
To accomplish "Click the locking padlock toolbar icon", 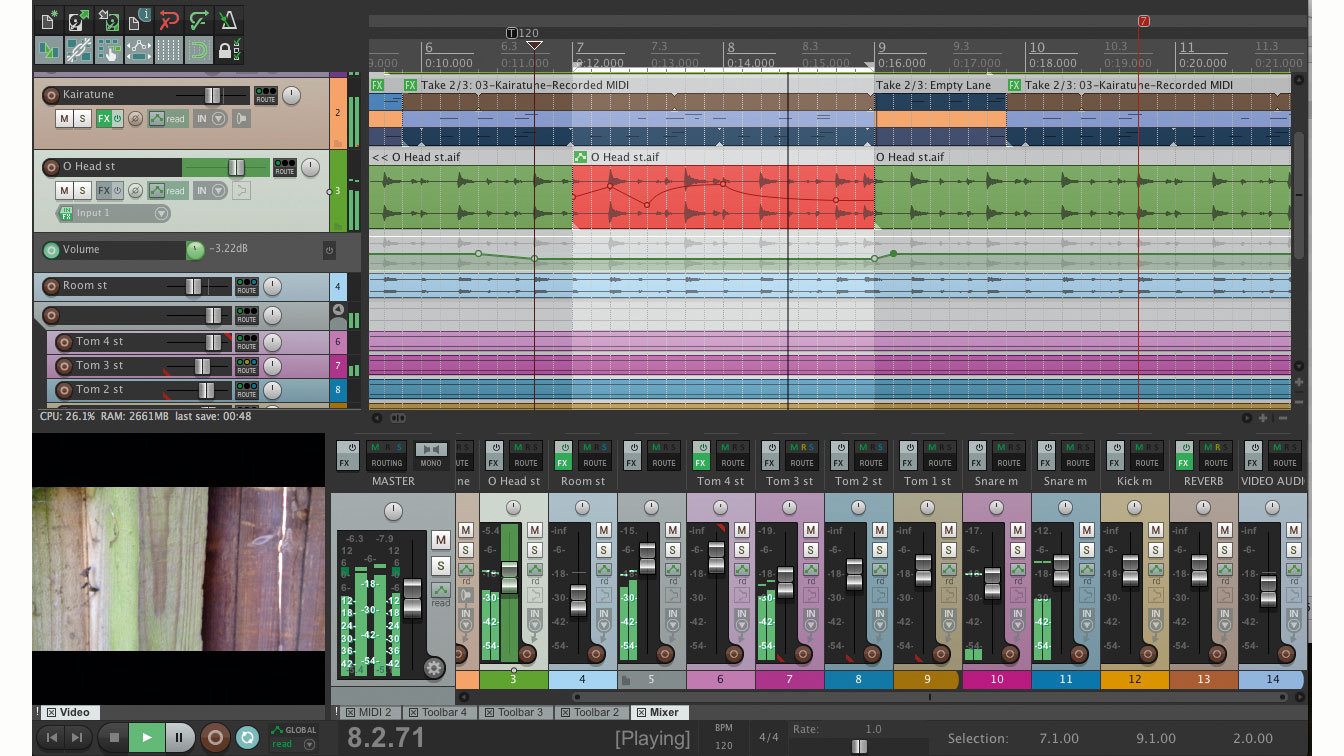I will [227, 49].
